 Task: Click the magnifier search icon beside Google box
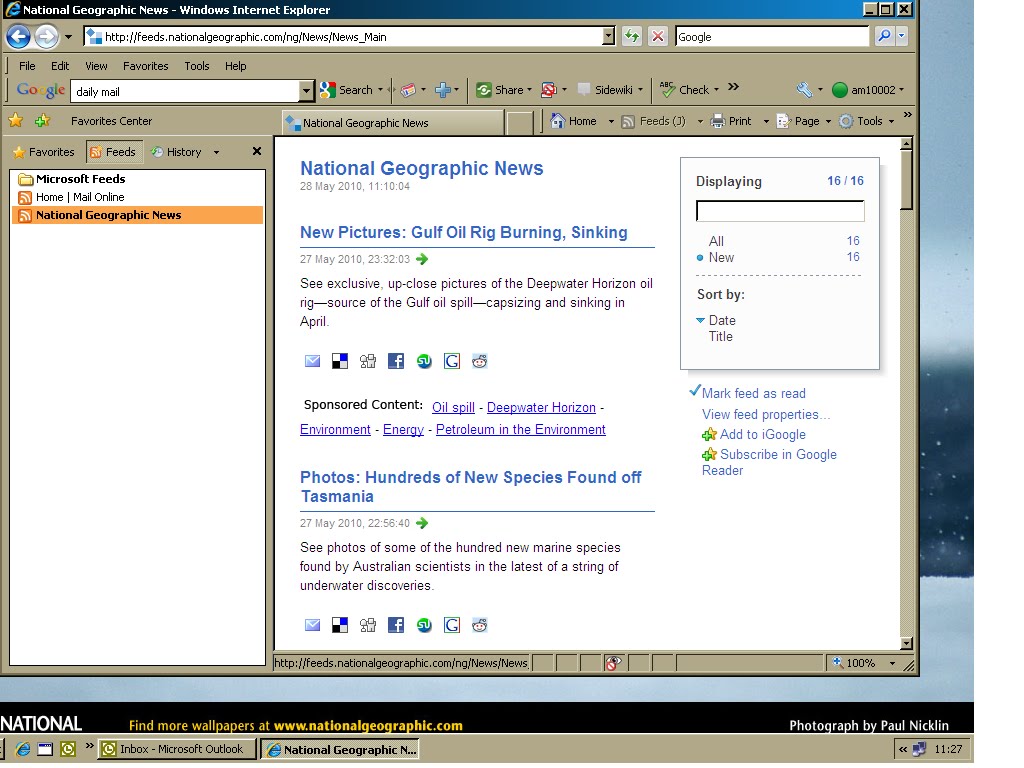[x=884, y=37]
